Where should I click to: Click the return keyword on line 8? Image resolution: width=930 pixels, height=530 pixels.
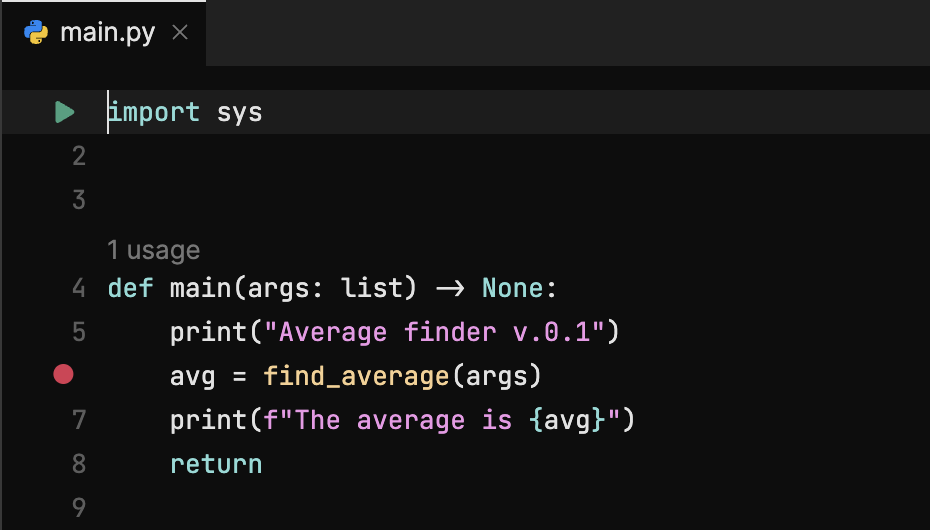(x=216, y=464)
